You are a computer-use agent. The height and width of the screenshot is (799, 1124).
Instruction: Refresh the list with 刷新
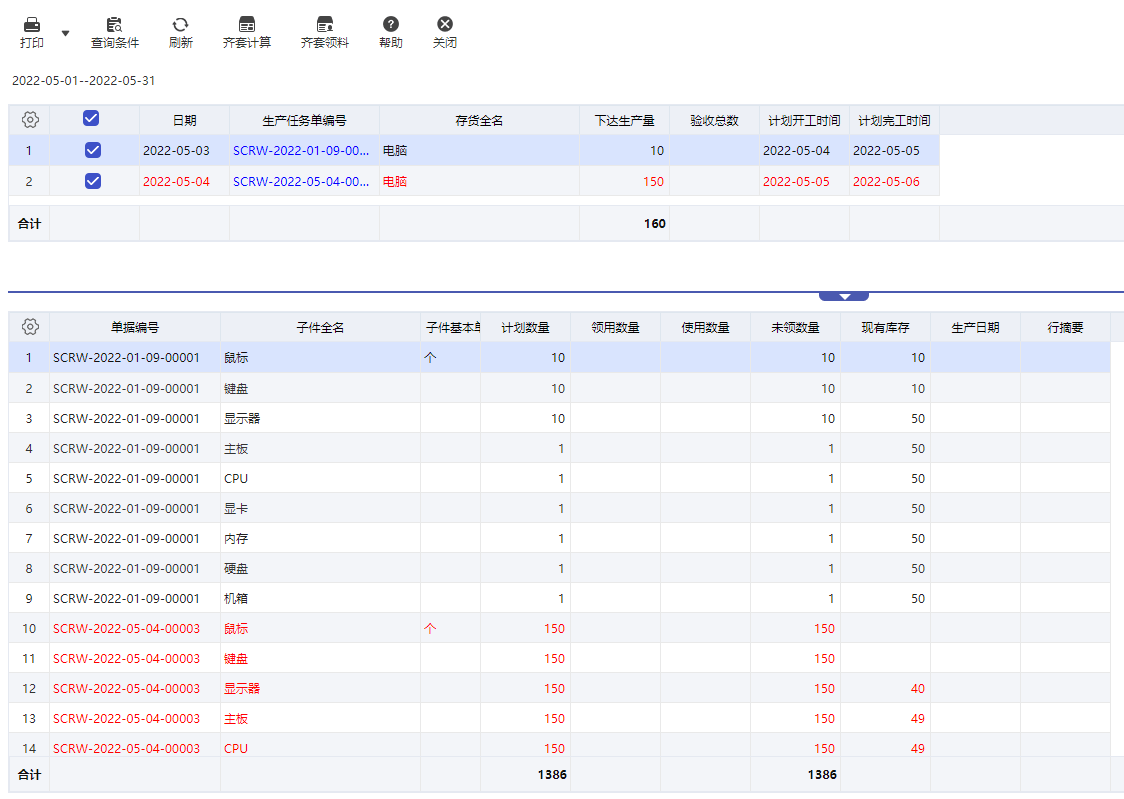coord(181,33)
